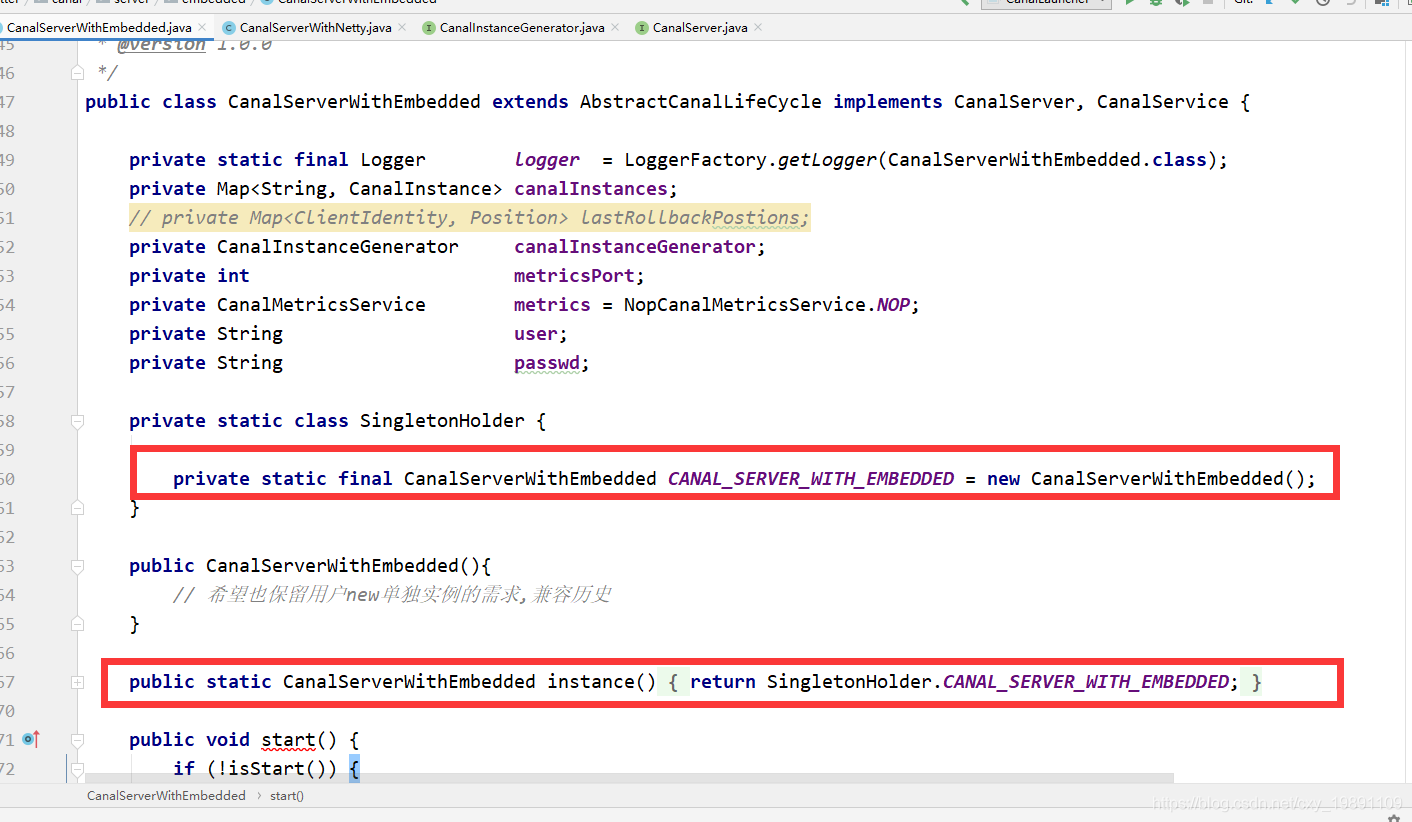Close the CanalServerWithEmbedded.java tab
This screenshot has height=822, width=1412.
pyautogui.click(x=202, y=27)
